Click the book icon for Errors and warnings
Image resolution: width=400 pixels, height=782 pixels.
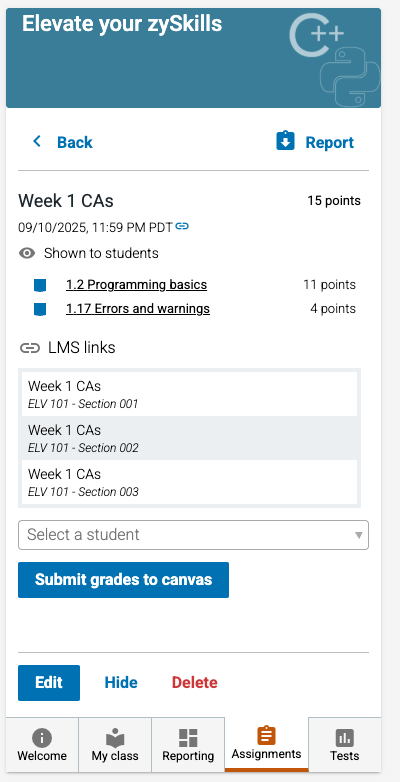tap(40, 309)
